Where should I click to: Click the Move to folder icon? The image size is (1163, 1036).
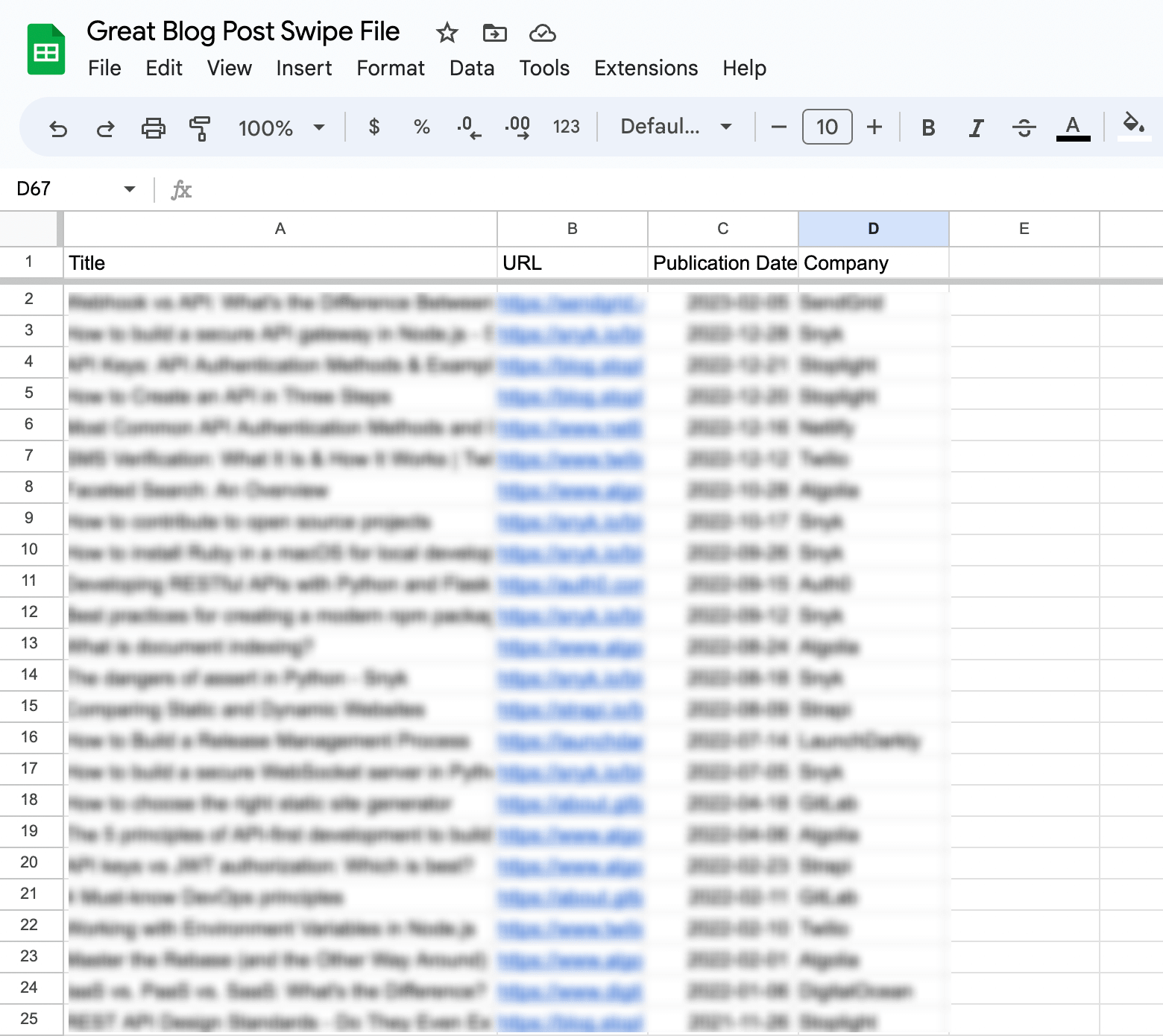pos(494,33)
